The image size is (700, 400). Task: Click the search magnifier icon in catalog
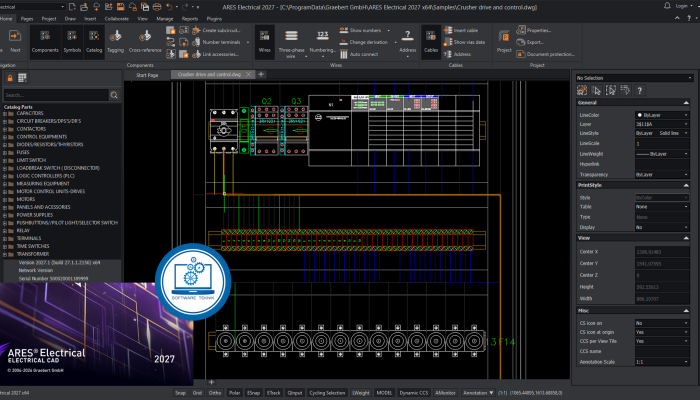click(x=114, y=95)
